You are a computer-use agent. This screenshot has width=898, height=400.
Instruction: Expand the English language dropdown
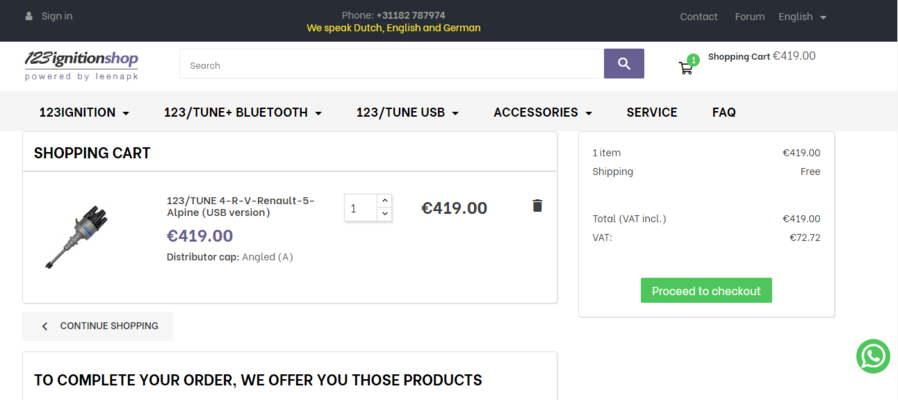[x=802, y=17]
